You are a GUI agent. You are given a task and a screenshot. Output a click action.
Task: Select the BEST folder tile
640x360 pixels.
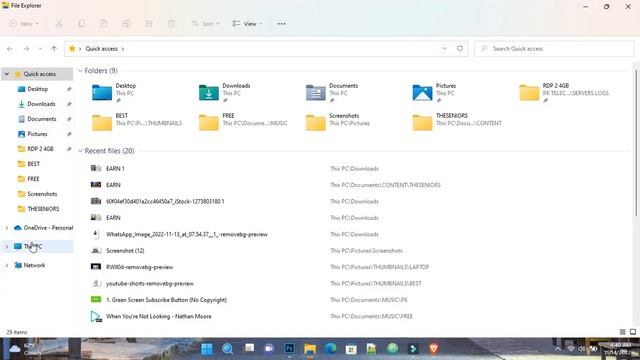[137, 122]
